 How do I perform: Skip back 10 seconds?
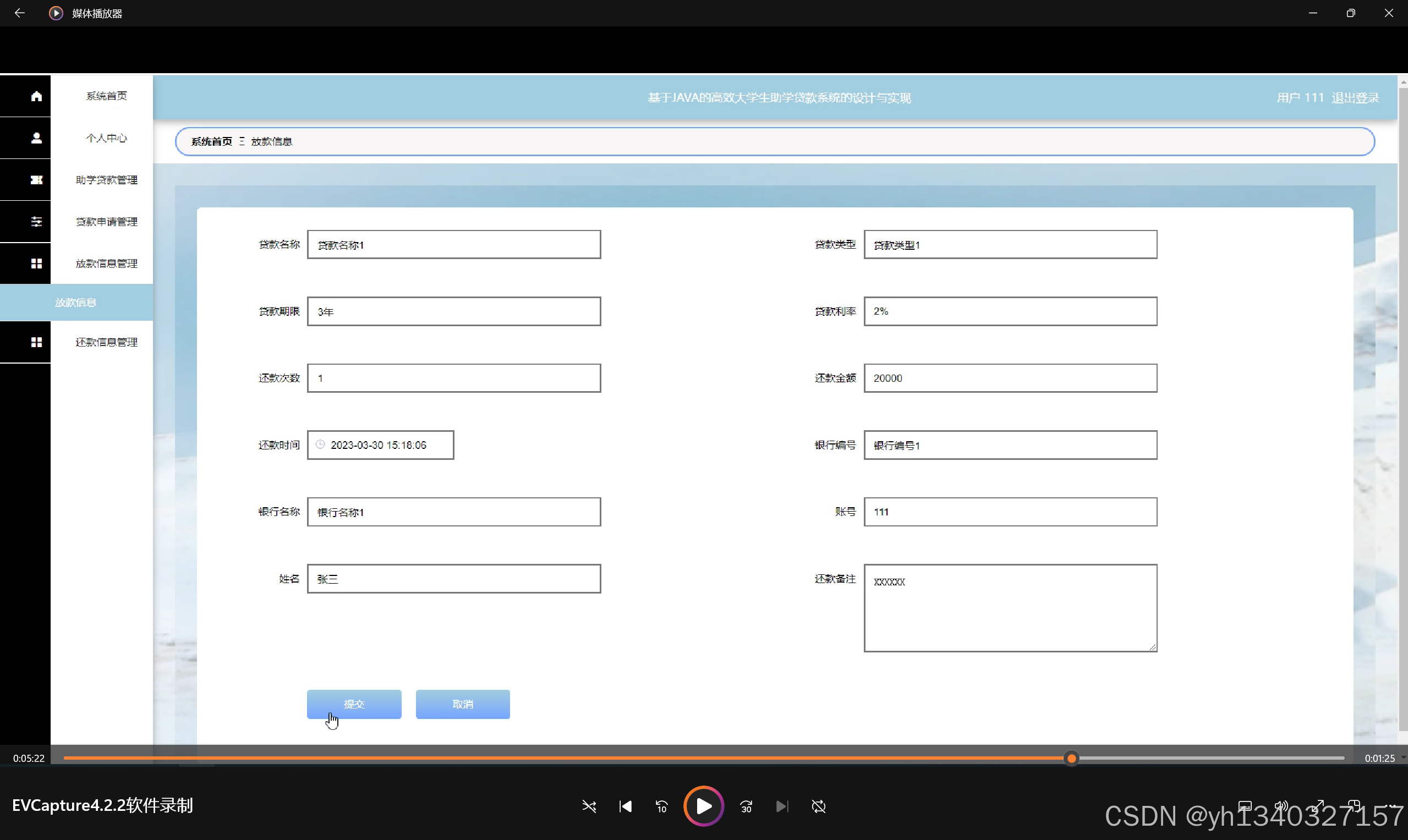[662, 806]
